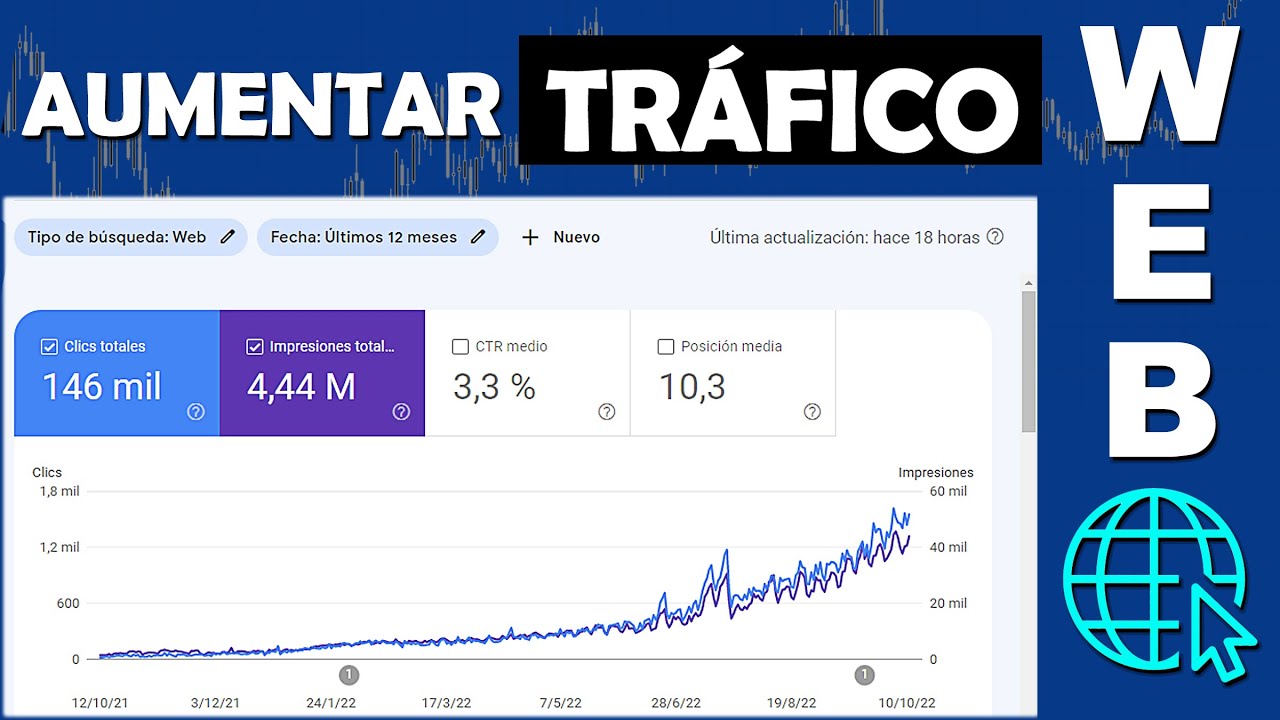Click the '12/10/21' date label
The image size is (1280, 720).
click(99, 703)
